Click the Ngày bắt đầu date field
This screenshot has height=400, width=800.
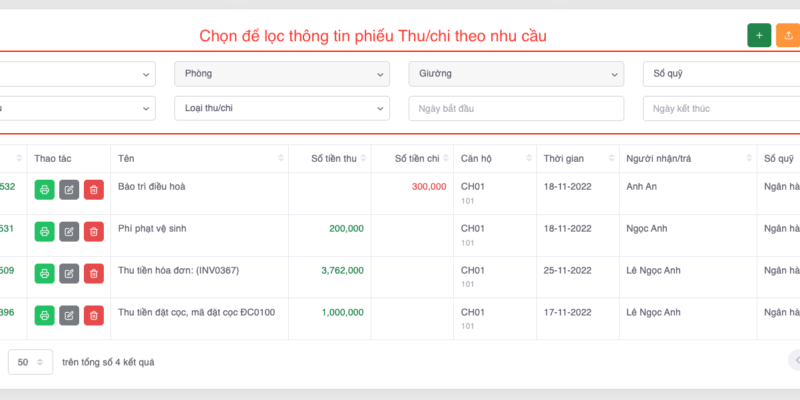515,108
